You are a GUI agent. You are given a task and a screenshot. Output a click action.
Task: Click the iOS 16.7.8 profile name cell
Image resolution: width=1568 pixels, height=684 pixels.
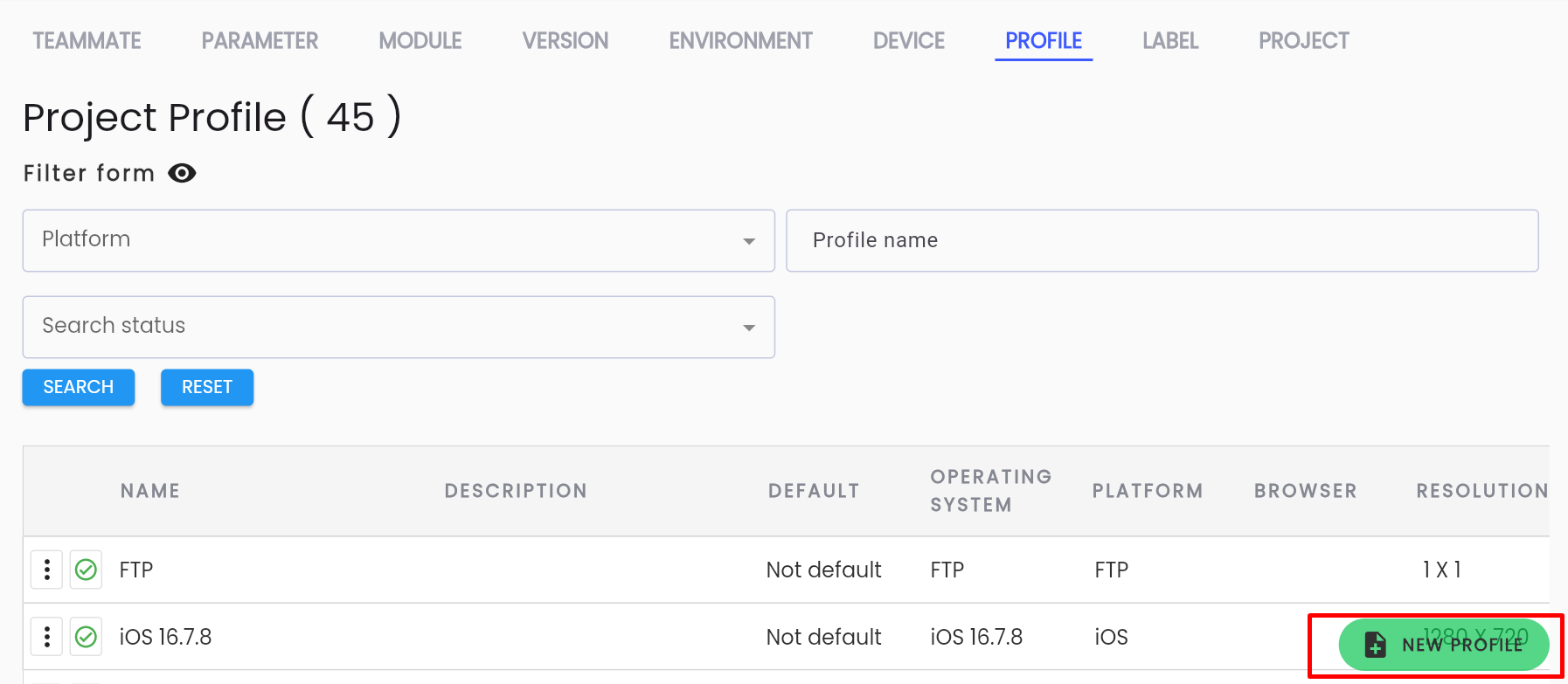click(165, 637)
